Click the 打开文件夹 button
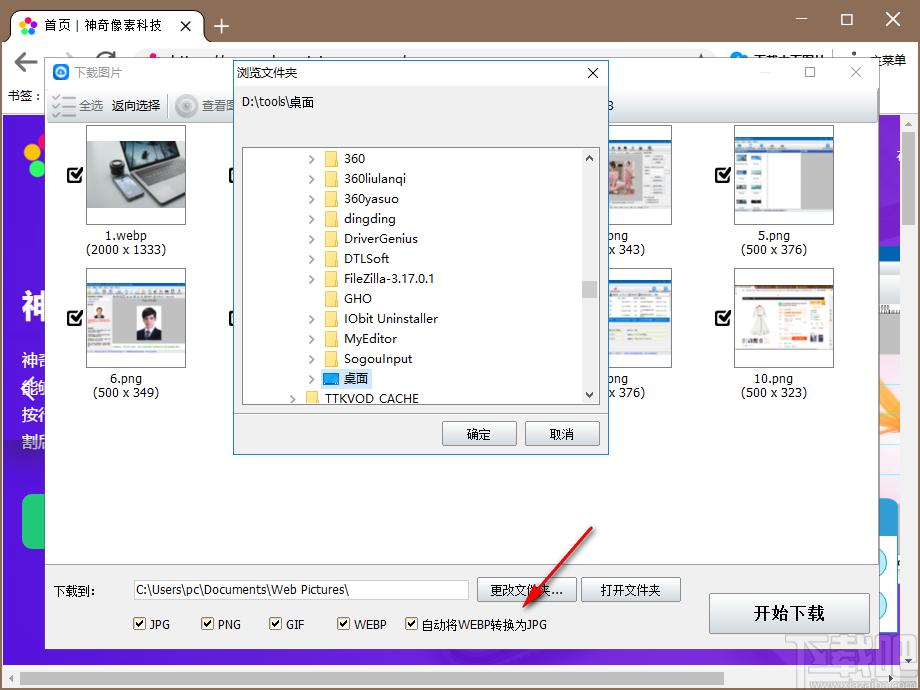920x690 pixels. 631,590
